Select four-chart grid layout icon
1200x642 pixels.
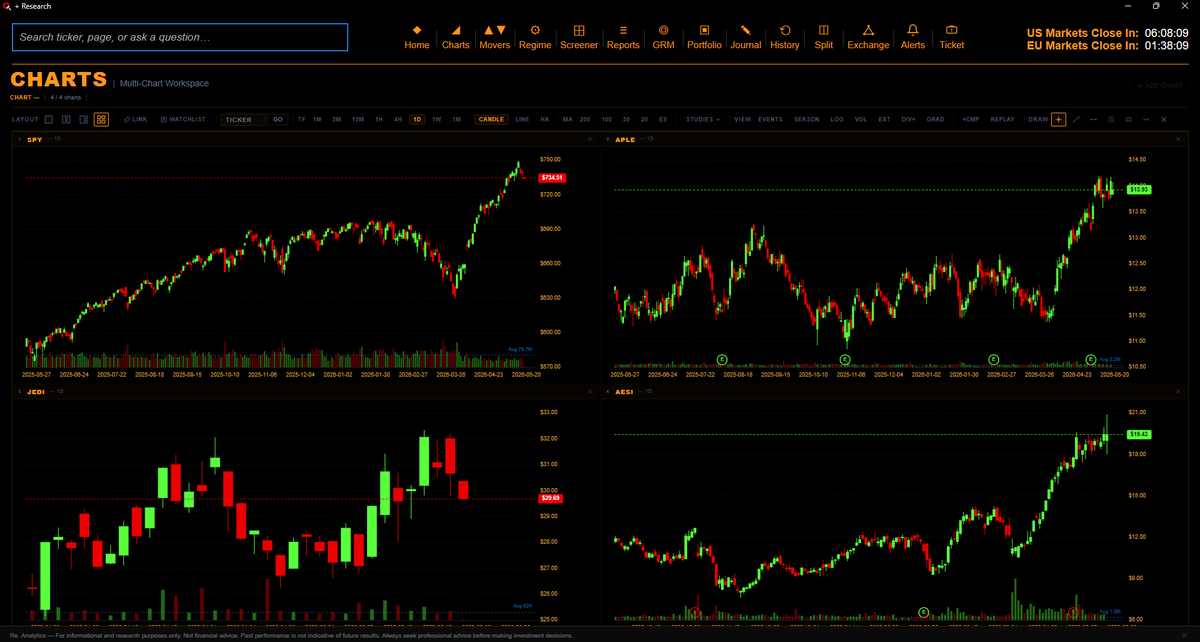pyautogui.click(x=101, y=119)
